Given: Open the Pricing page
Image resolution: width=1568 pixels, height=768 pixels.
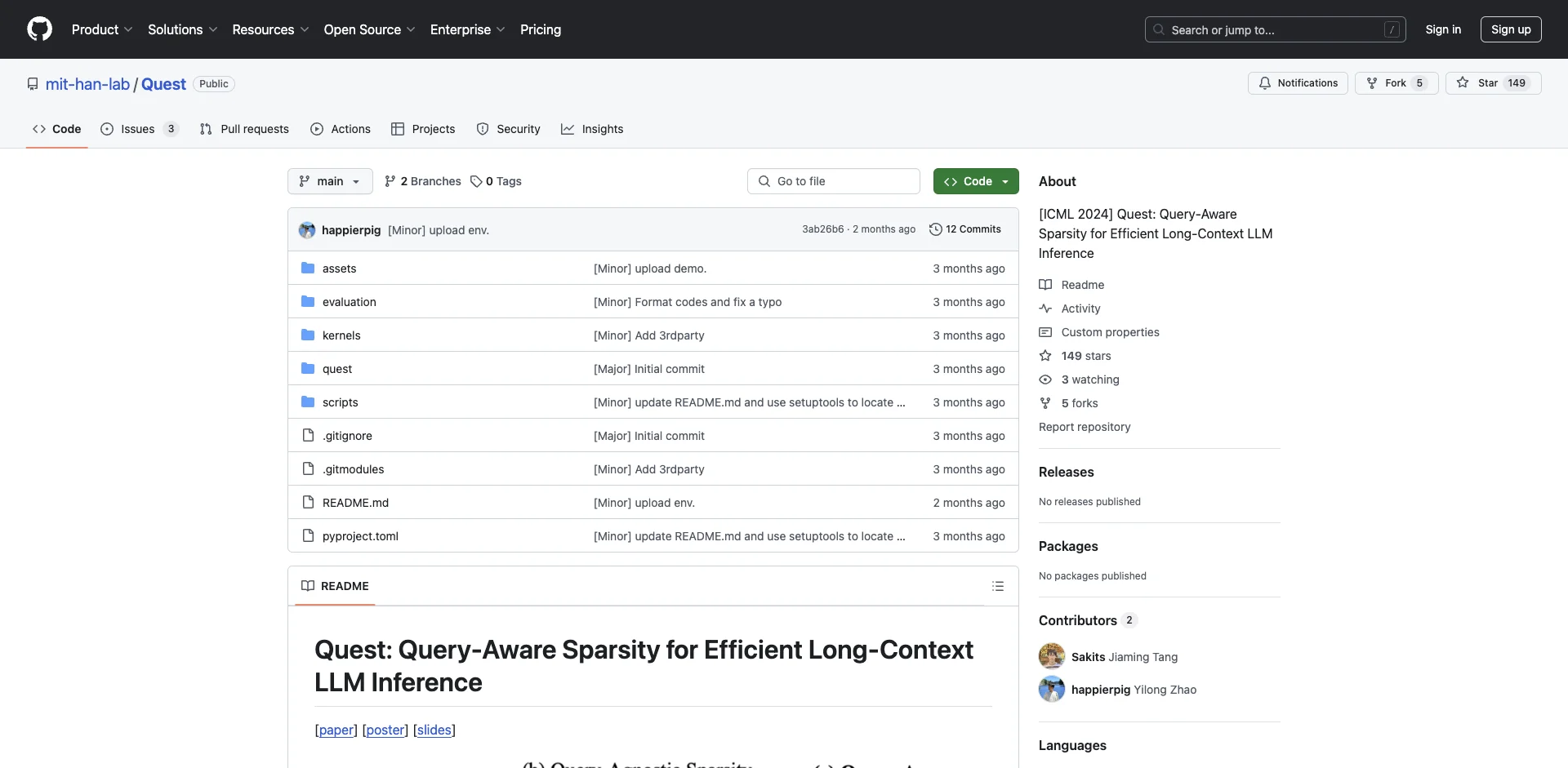Looking at the screenshot, I should tap(541, 29).
